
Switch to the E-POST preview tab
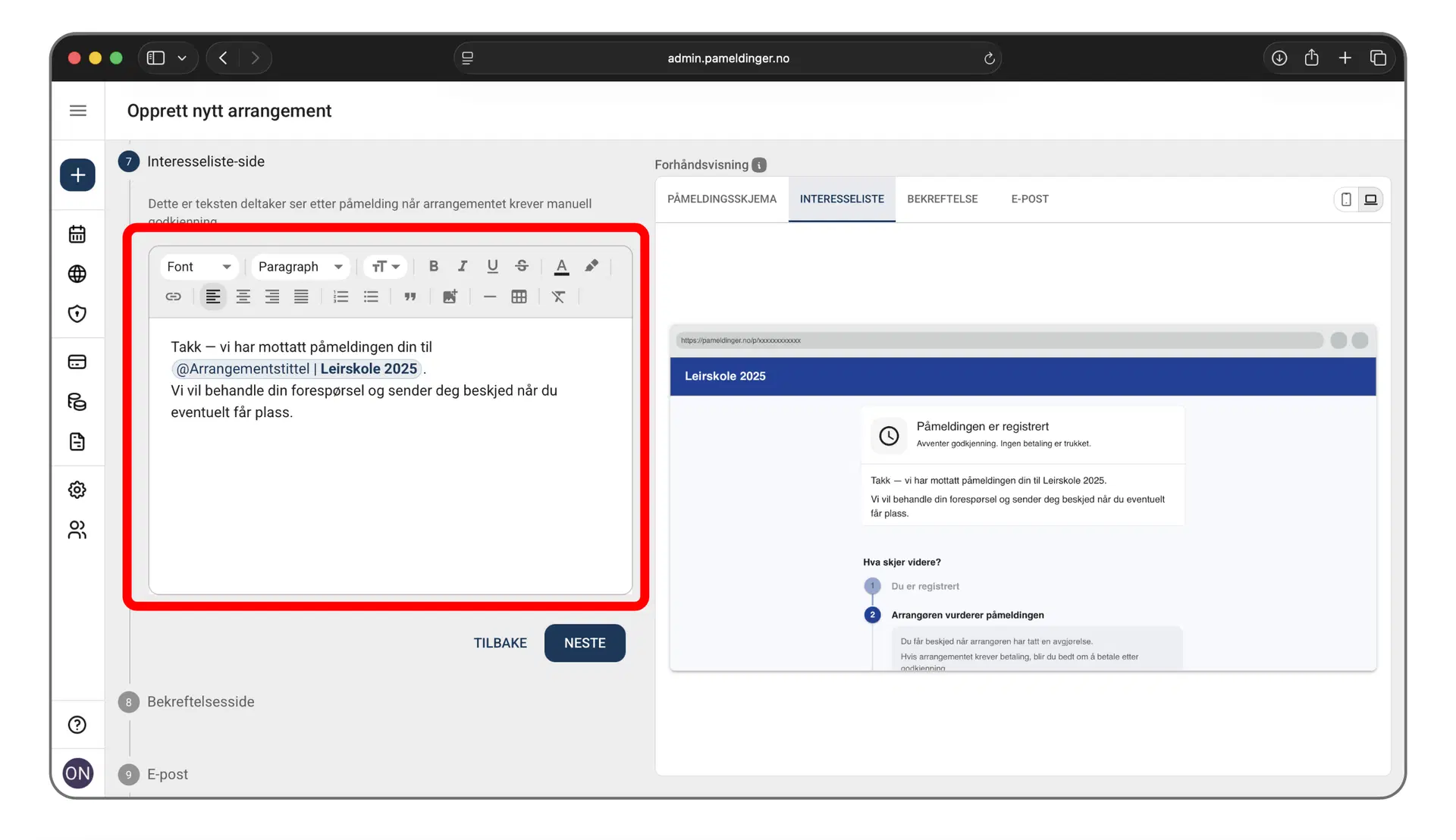(x=1029, y=199)
